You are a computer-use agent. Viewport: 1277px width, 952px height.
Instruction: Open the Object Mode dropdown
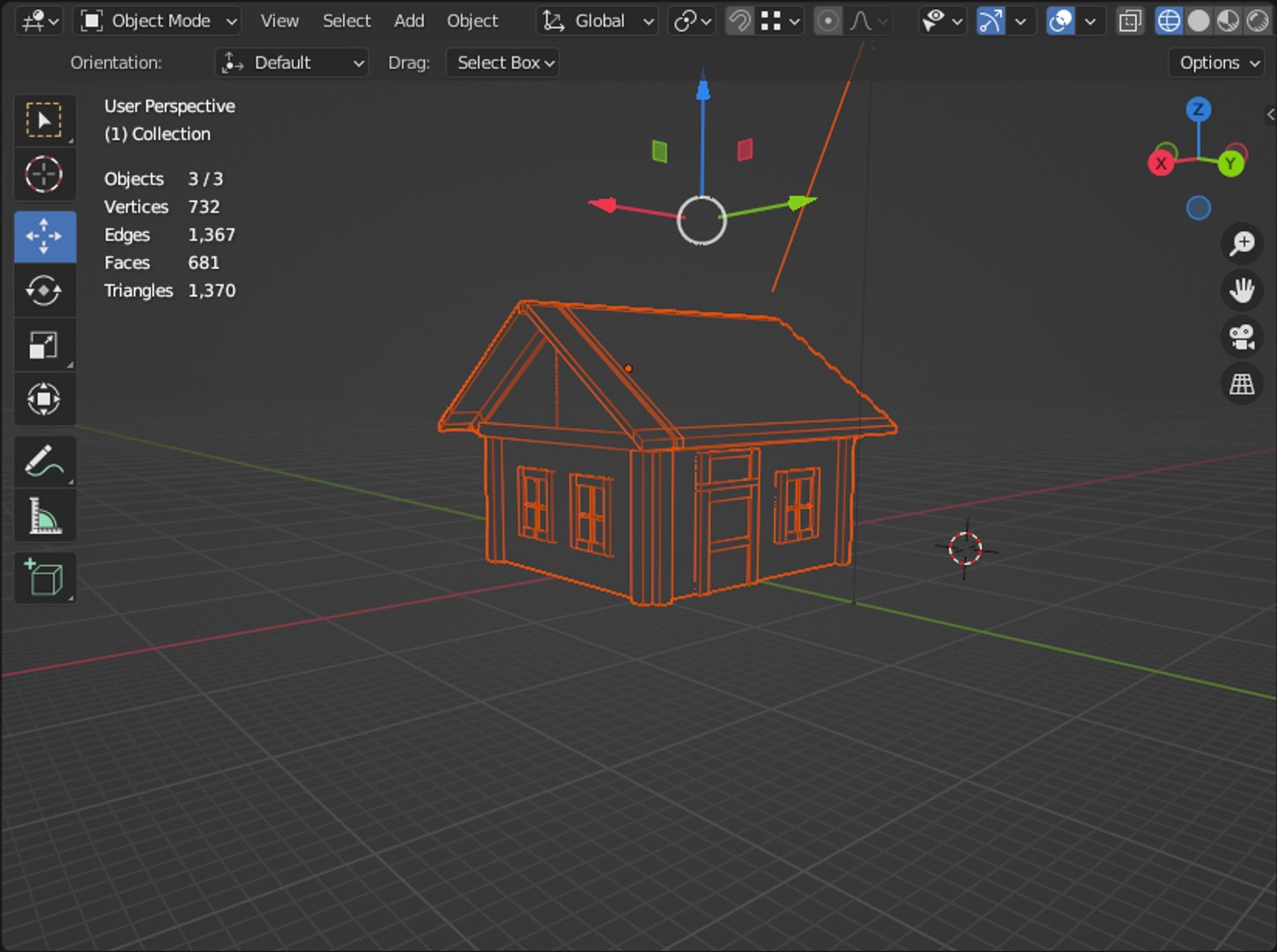(158, 20)
